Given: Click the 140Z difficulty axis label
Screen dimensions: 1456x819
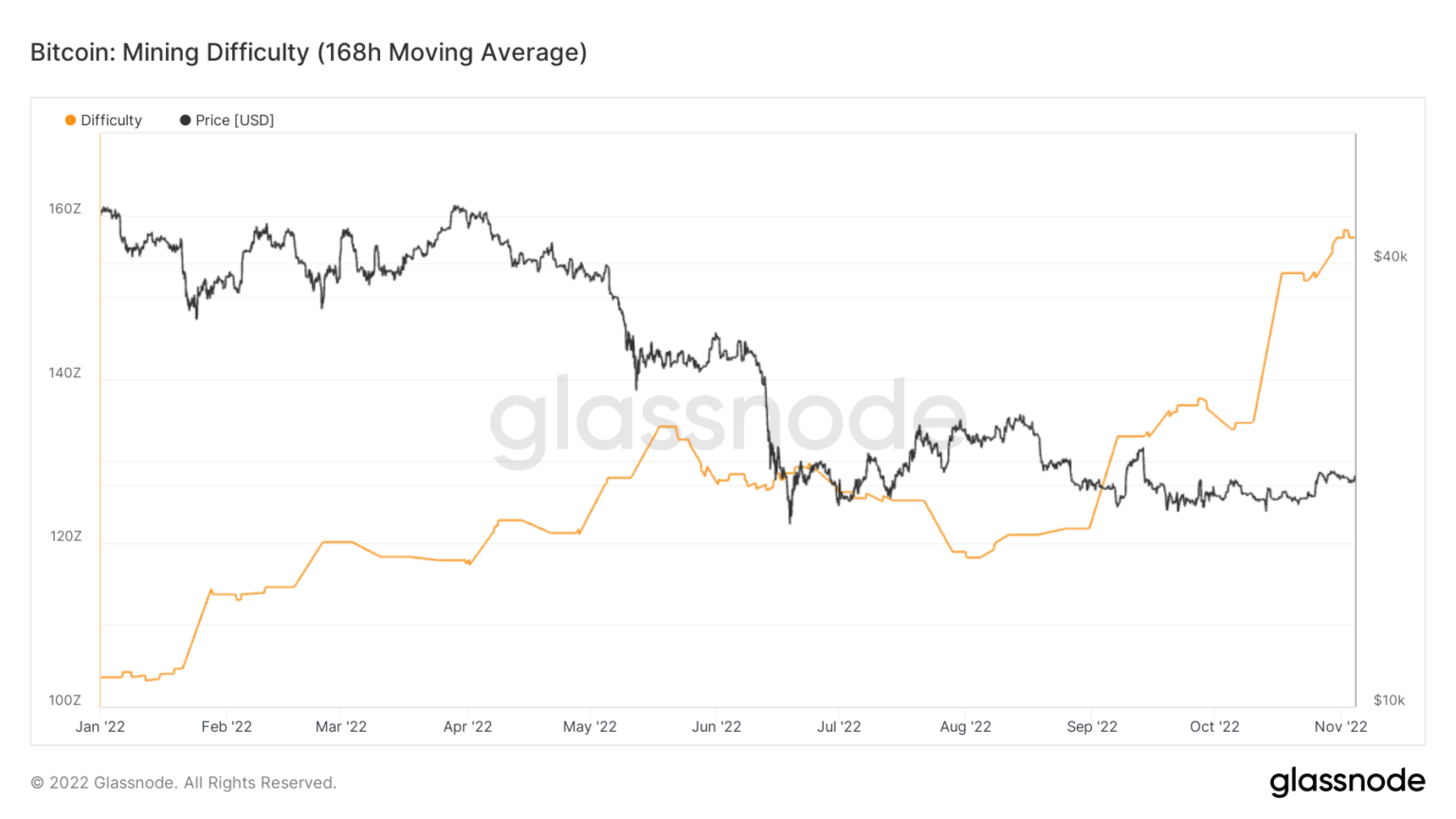Looking at the screenshot, I should [65, 373].
